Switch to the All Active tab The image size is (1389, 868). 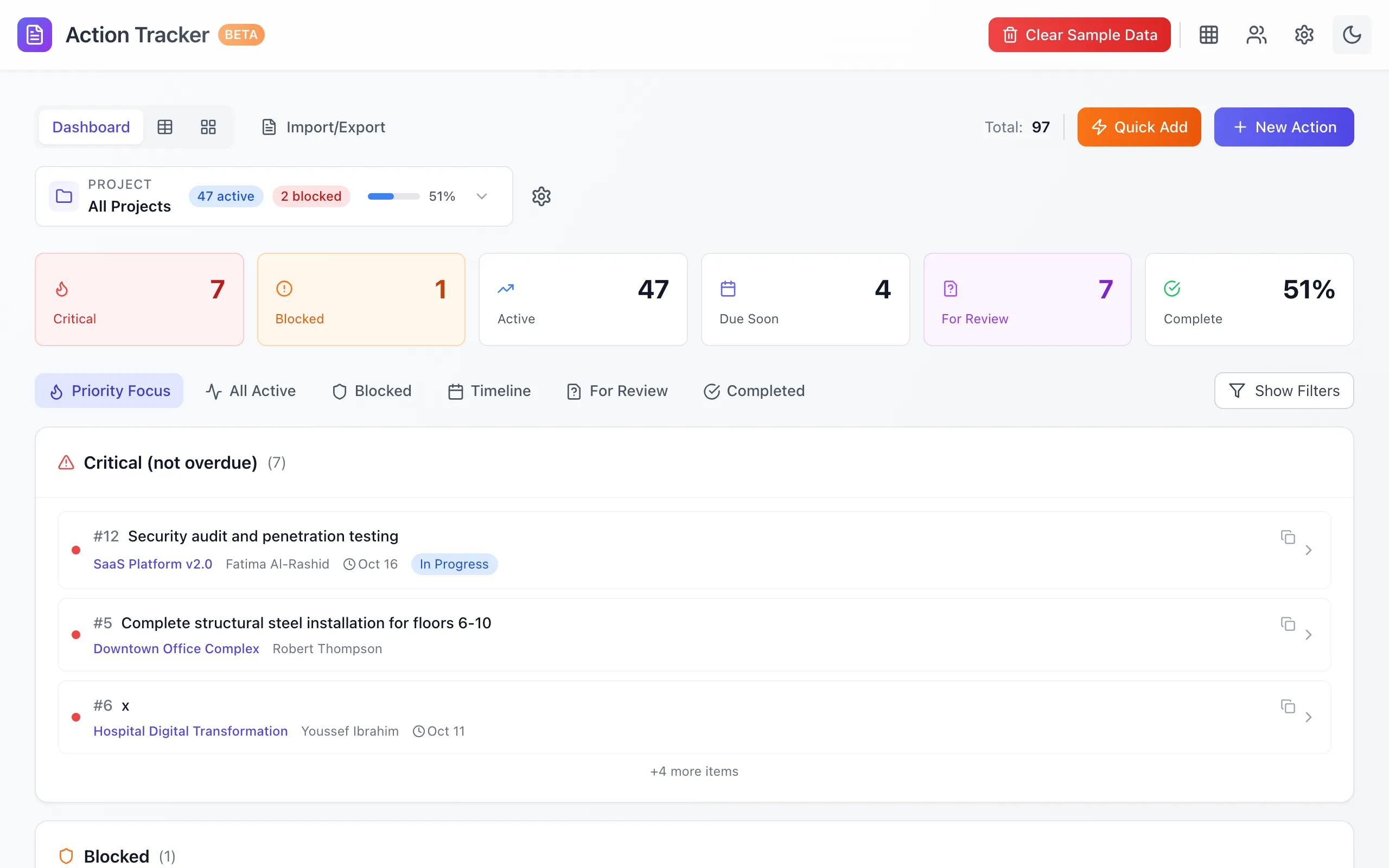250,391
